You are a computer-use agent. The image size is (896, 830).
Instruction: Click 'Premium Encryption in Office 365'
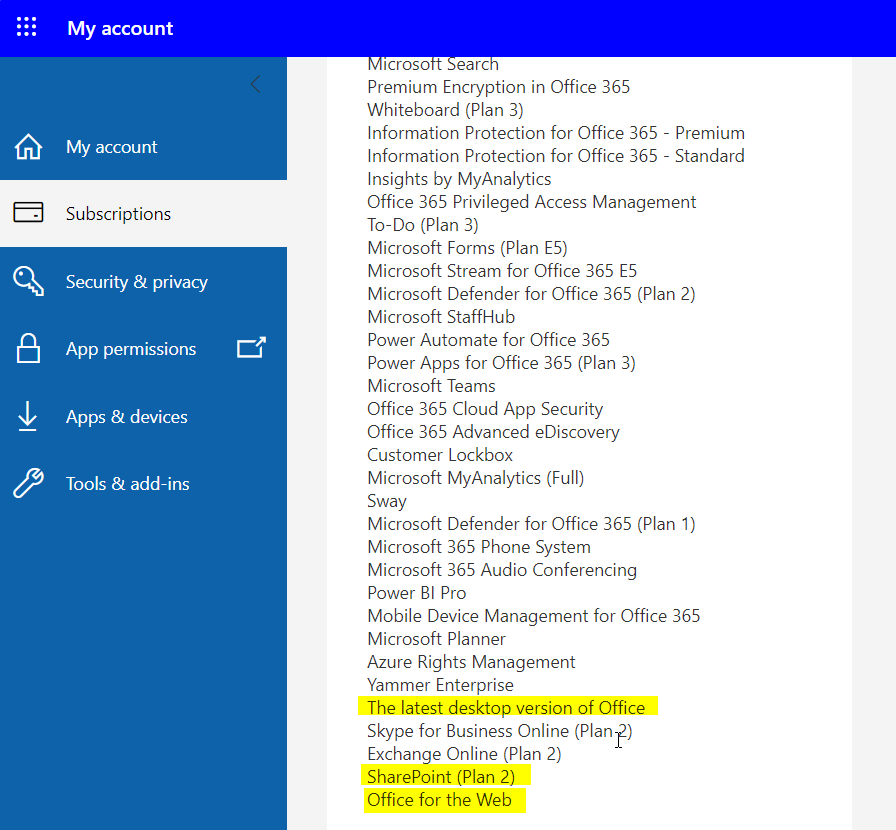[498, 87]
